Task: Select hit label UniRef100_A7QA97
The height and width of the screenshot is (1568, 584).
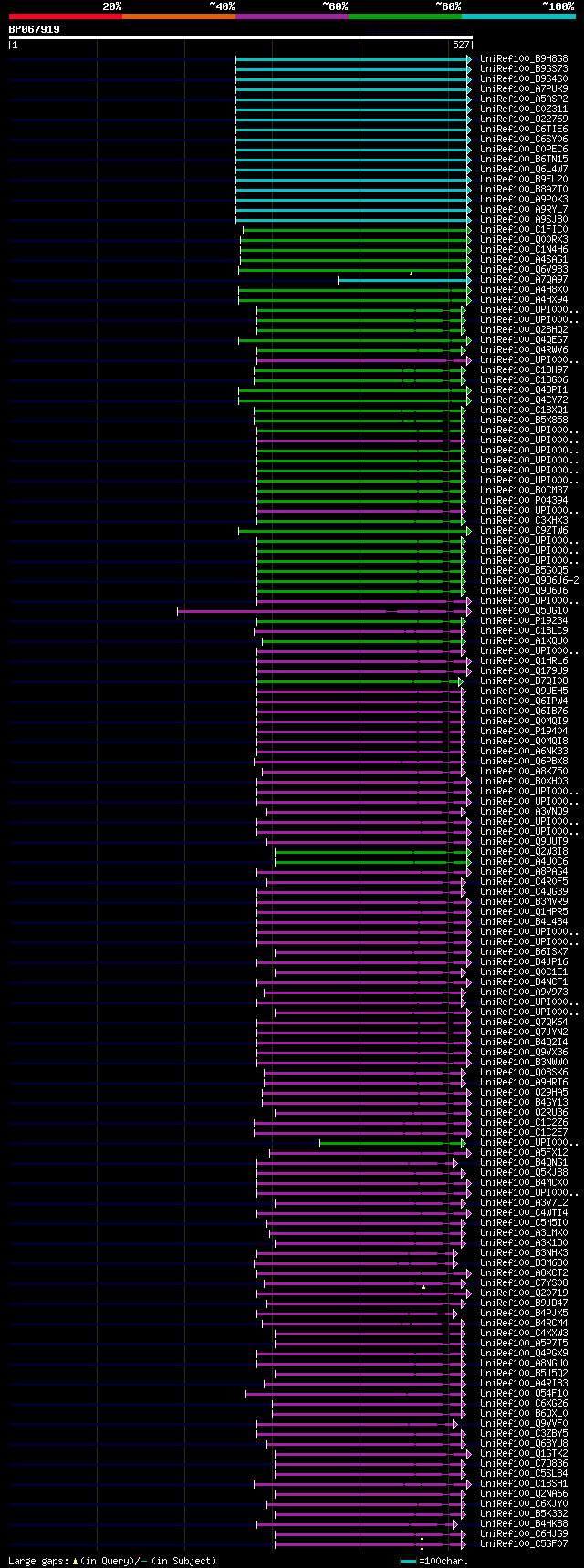Action: [x=524, y=279]
